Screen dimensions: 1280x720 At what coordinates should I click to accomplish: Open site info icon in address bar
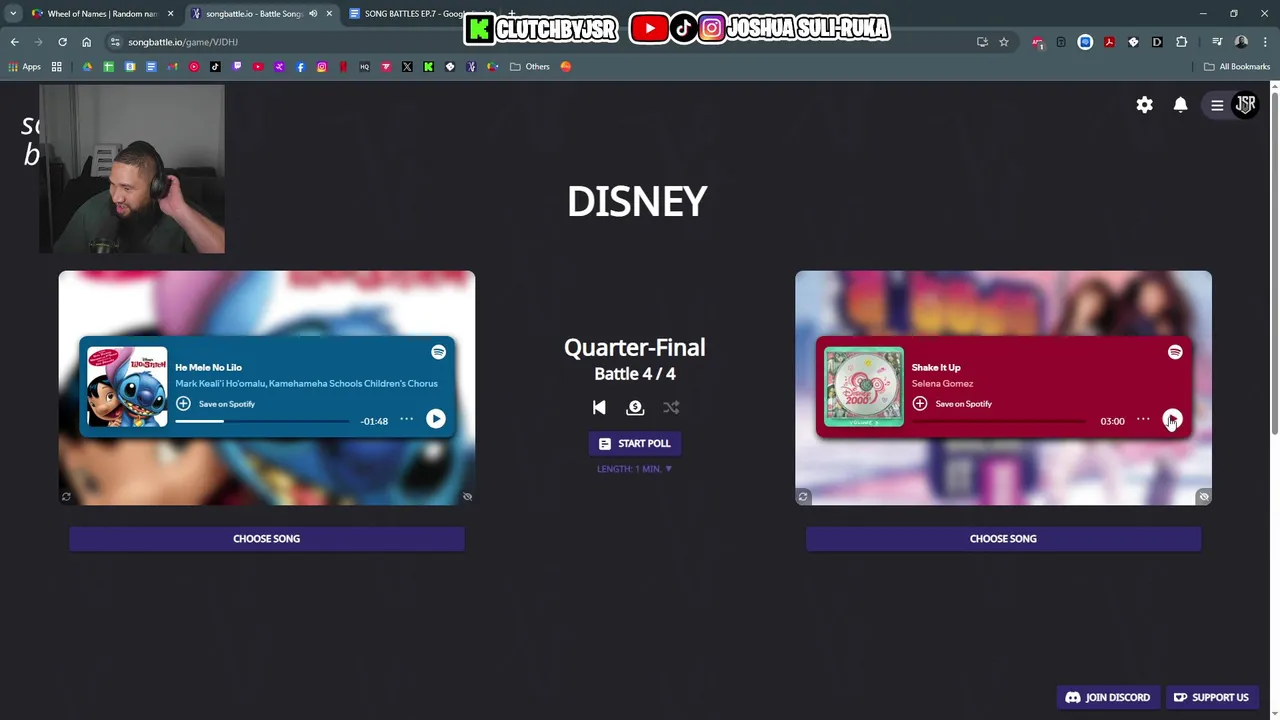[115, 42]
